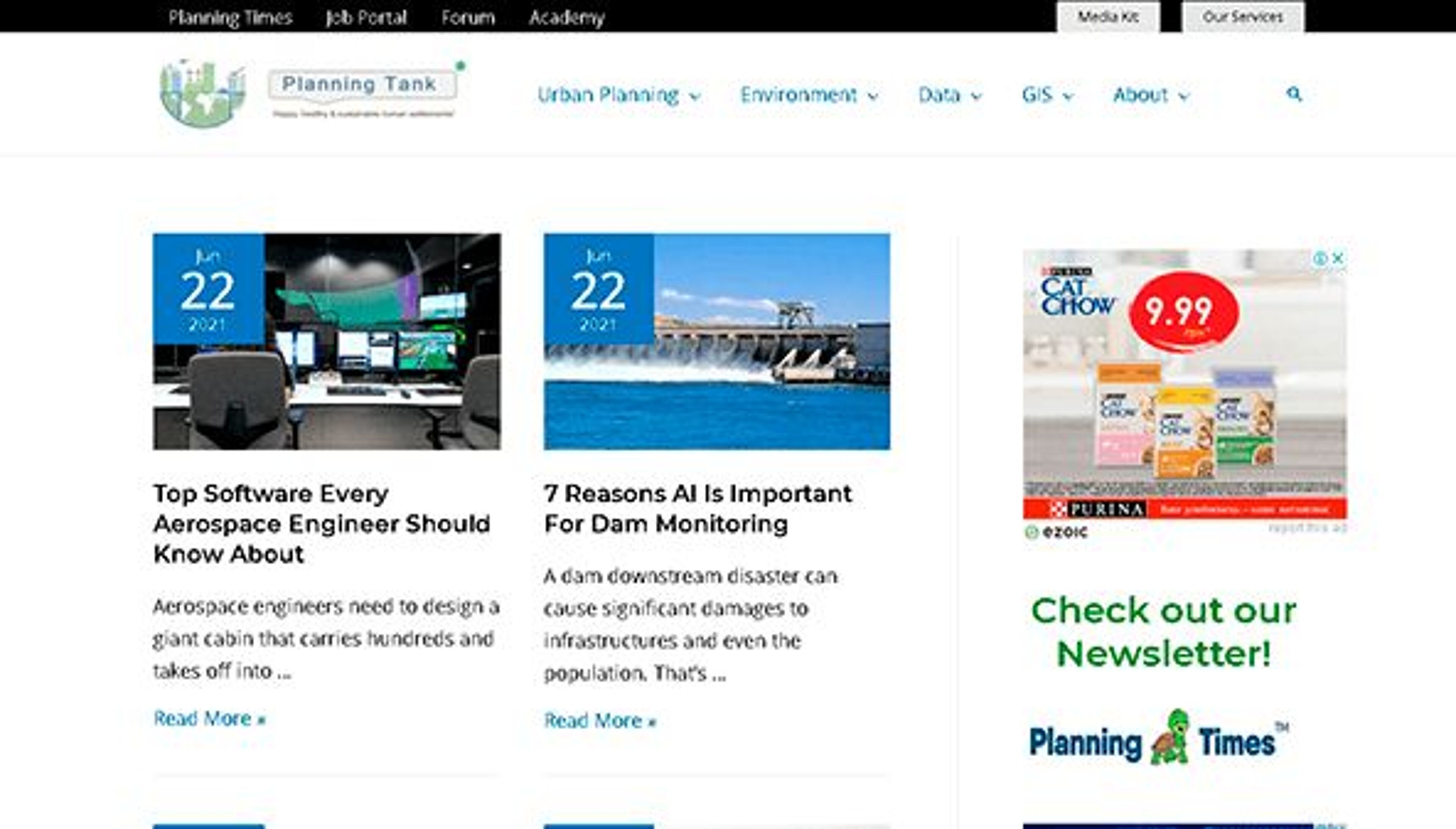Screen dimensions: 1456x829
Task: Click the Media Kit button
Action: (1108, 17)
